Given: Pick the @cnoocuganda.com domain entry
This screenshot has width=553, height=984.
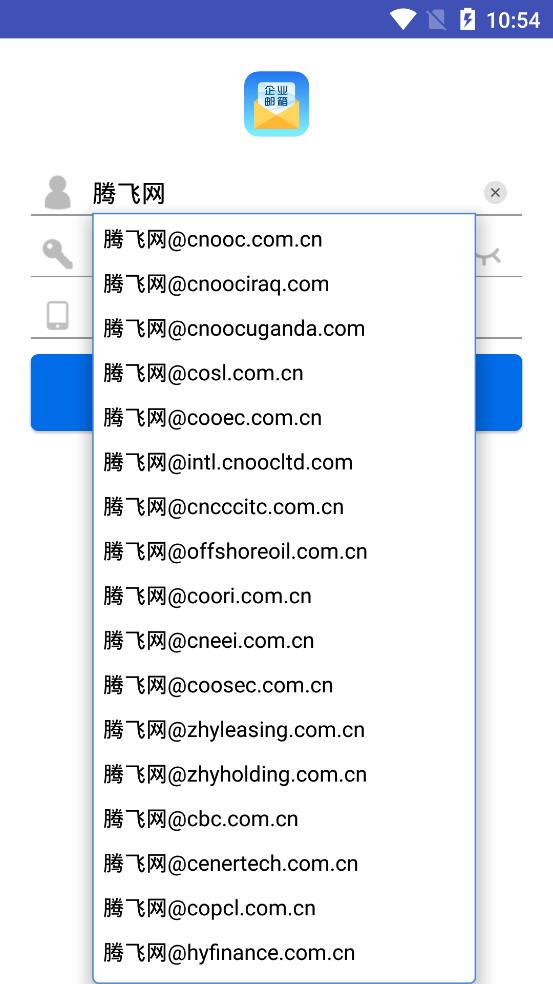Looking at the screenshot, I should tap(284, 328).
